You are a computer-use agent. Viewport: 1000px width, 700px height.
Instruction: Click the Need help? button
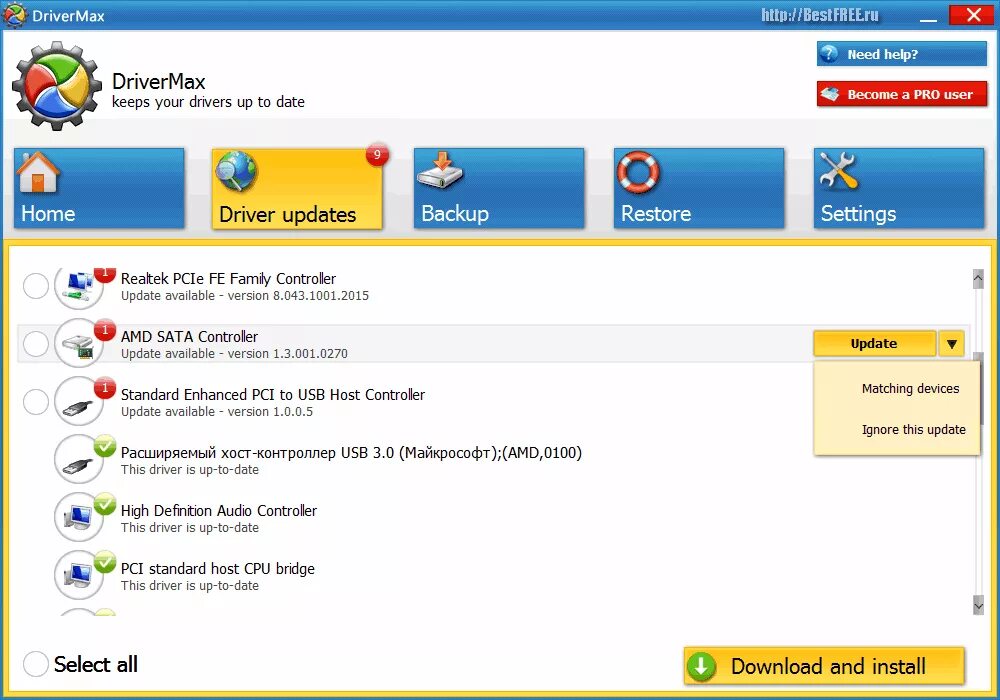pos(902,54)
